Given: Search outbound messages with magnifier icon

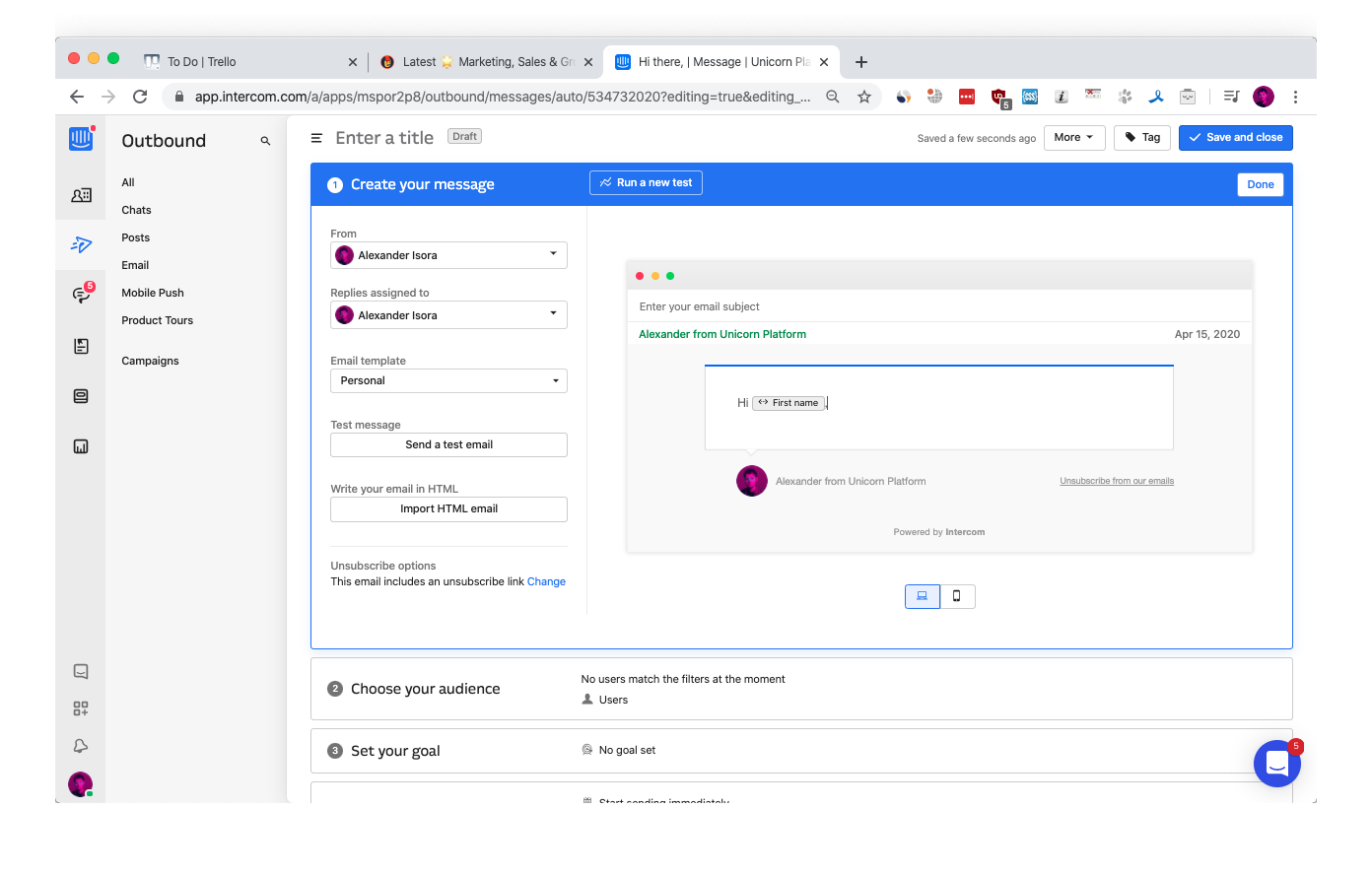Looking at the screenshot, I should click(x=265, y=141).
